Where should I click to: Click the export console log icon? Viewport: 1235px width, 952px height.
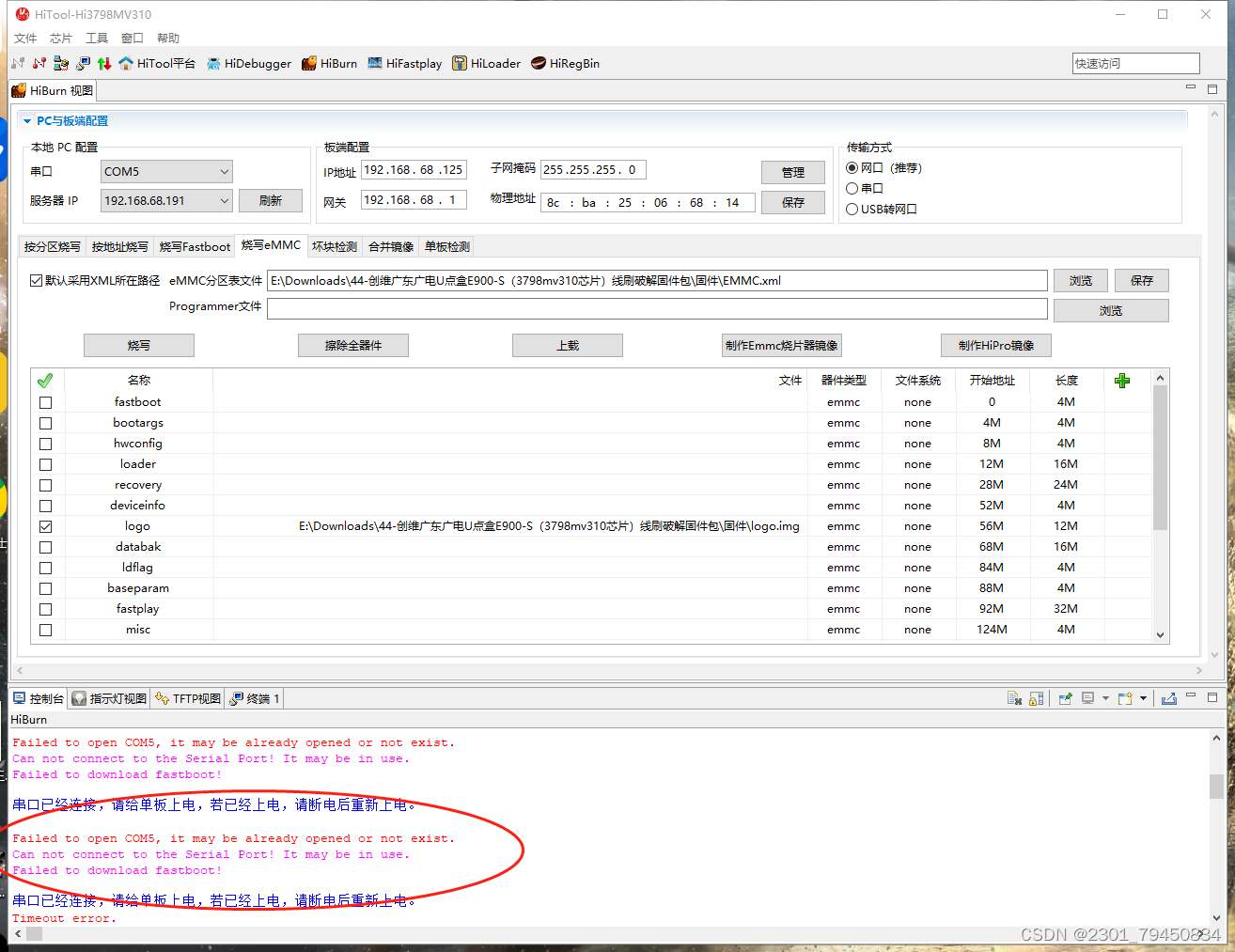click(x=1168, y=698)
